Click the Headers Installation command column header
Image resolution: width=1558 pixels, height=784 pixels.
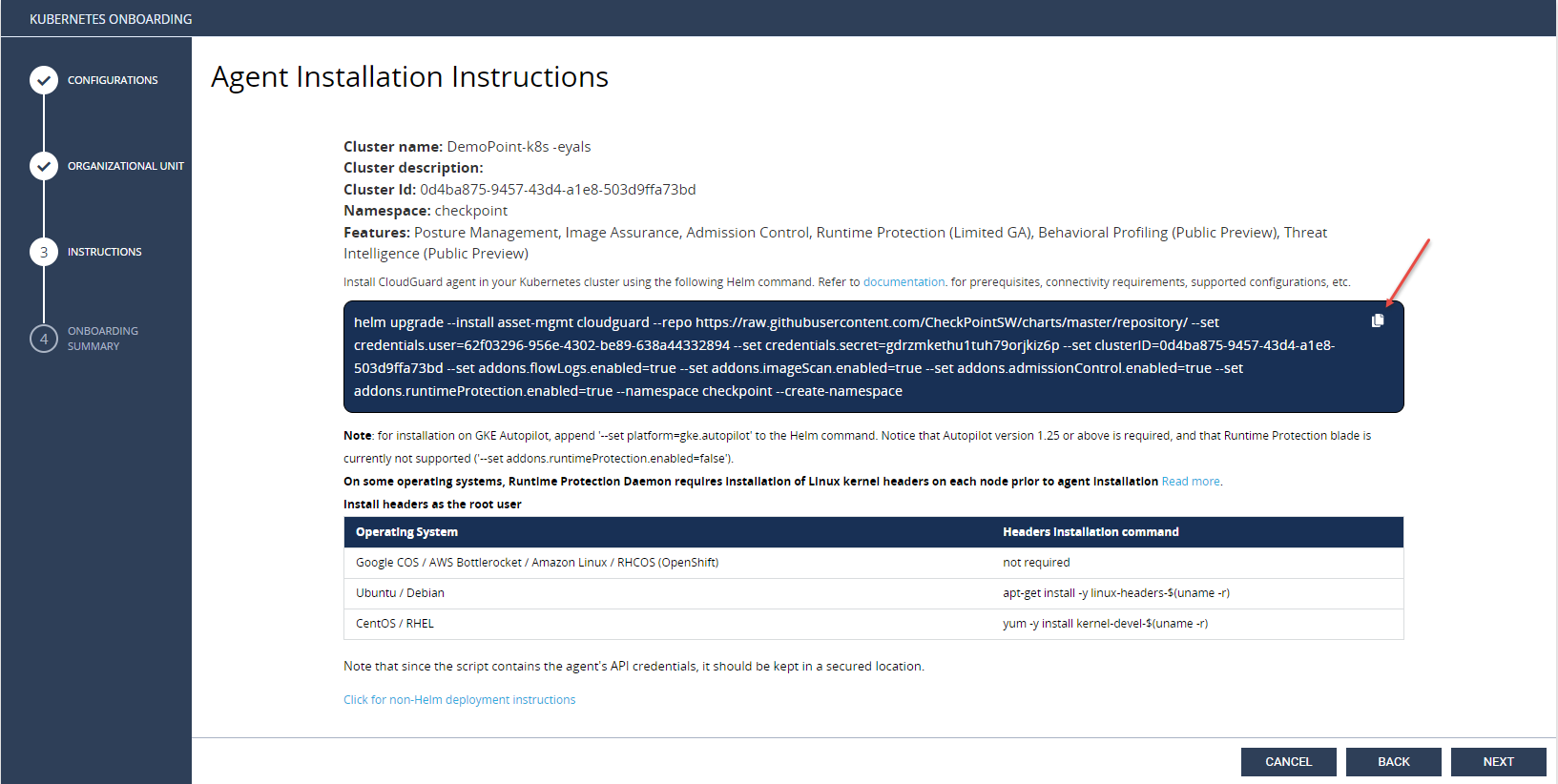click(1090, 532)
